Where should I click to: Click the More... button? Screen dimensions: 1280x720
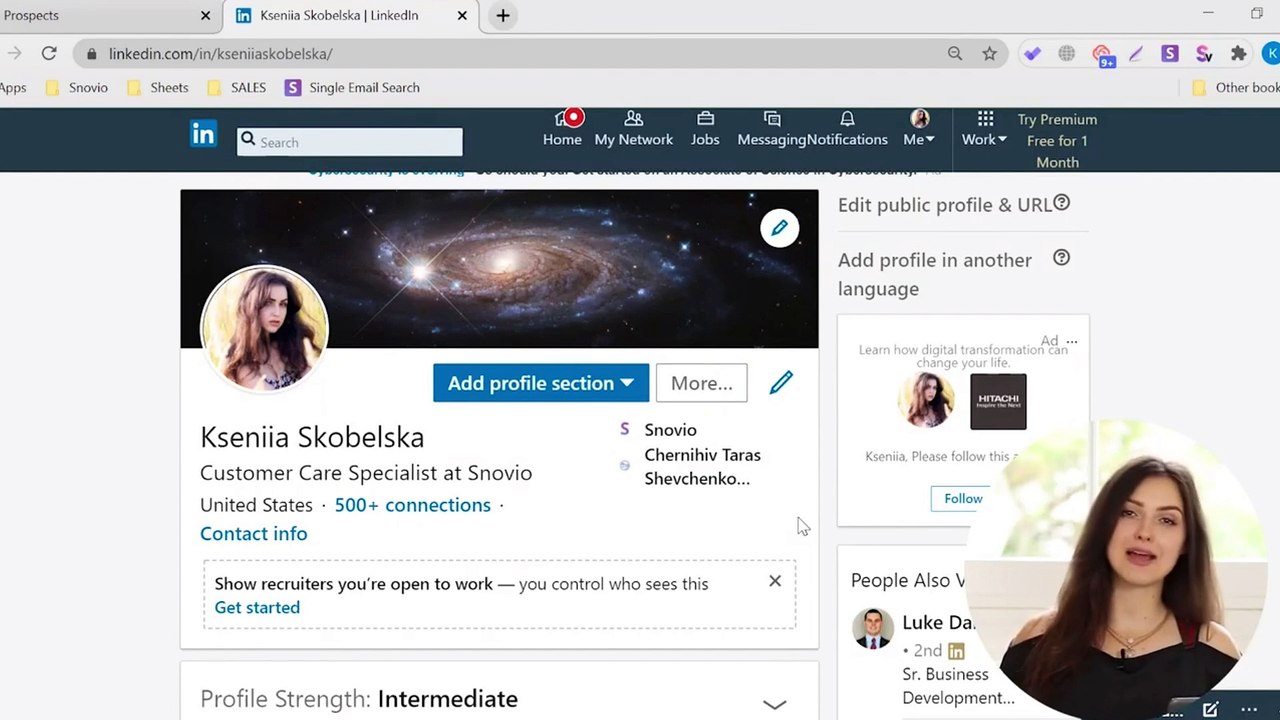pos(701,383)
